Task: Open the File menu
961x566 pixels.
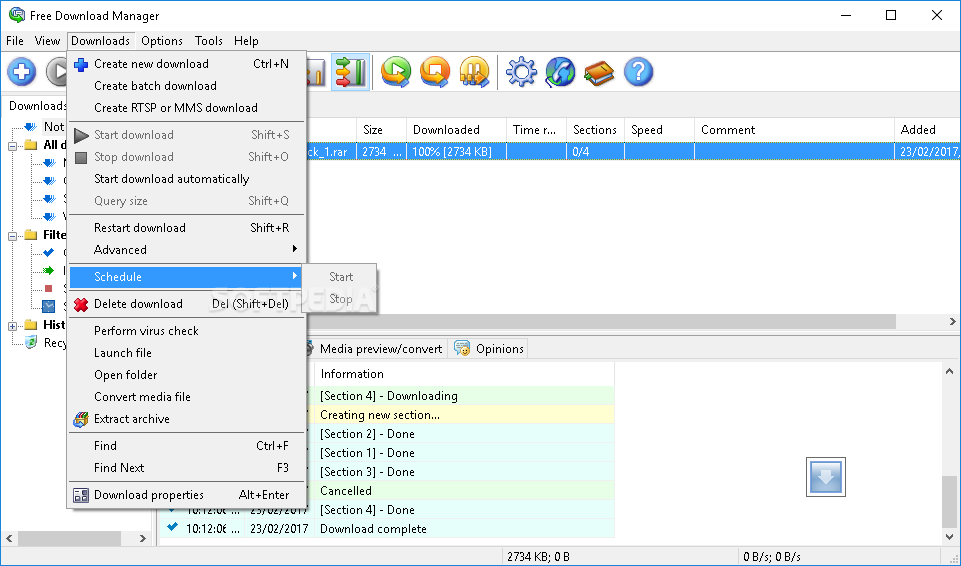Action: (15, 41)
